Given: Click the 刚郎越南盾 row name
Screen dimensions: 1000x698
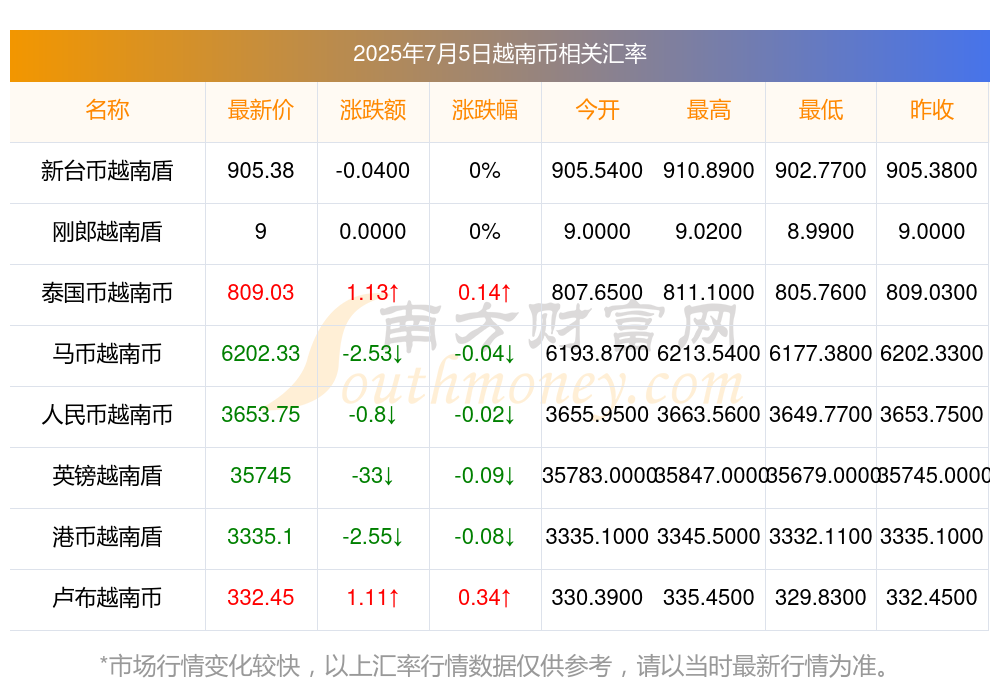Looking at the screenshot, I should [107, 232].
